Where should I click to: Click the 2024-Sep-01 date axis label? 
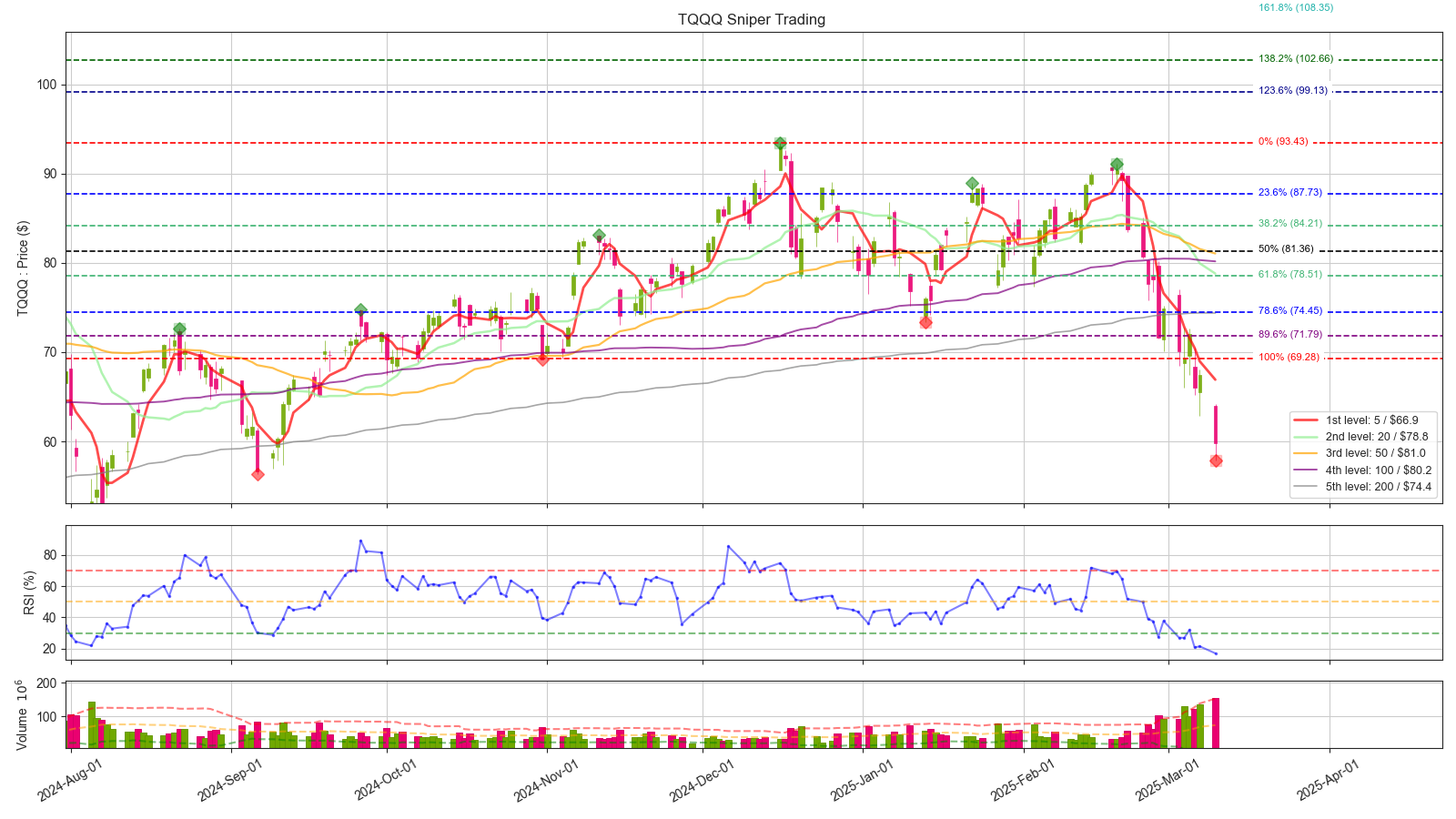[229, 781]
